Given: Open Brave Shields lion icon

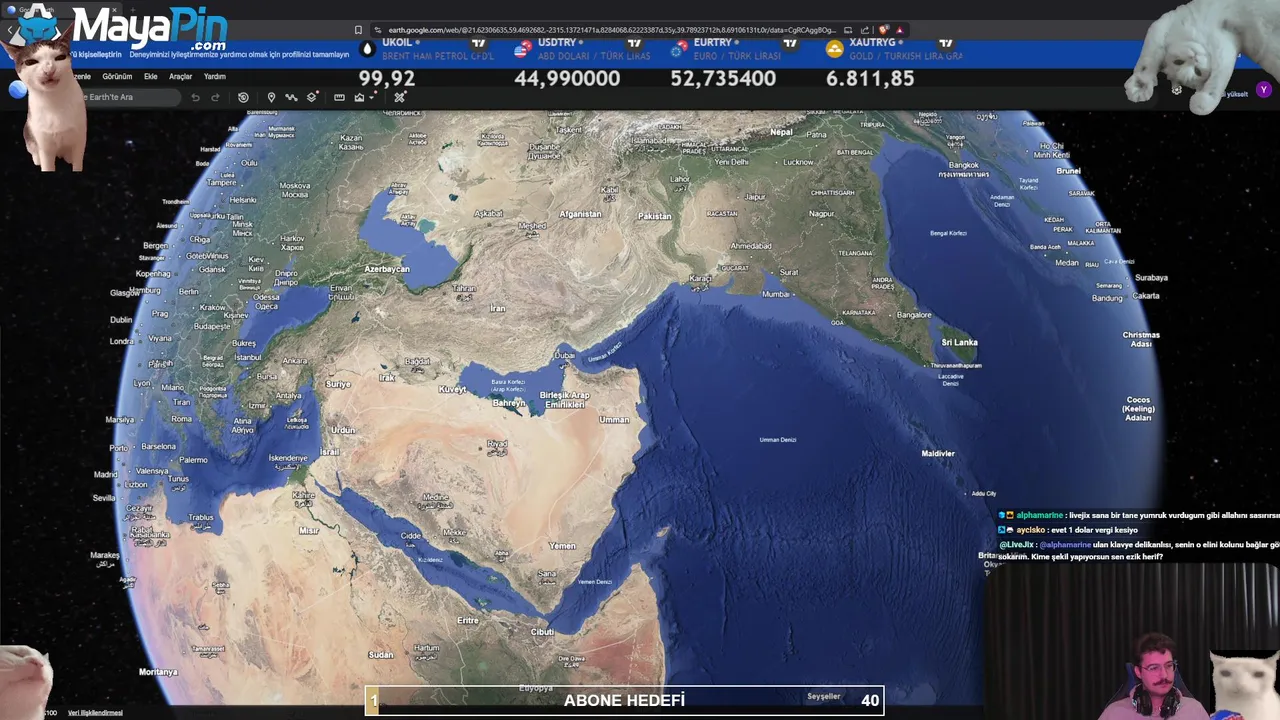Looking at the screenshot, I should tap(883, 29).
